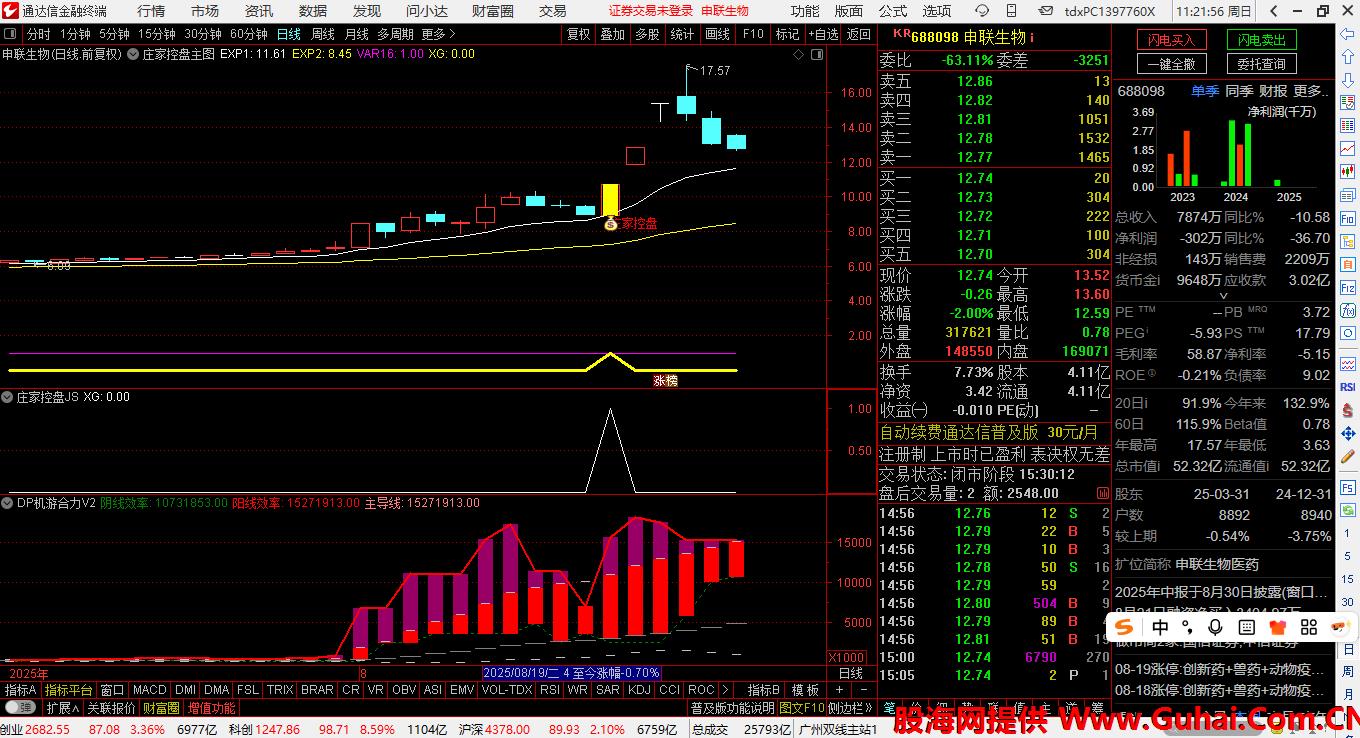
Task: Select the KDJ indicator tab
Action: click(640, 690)
